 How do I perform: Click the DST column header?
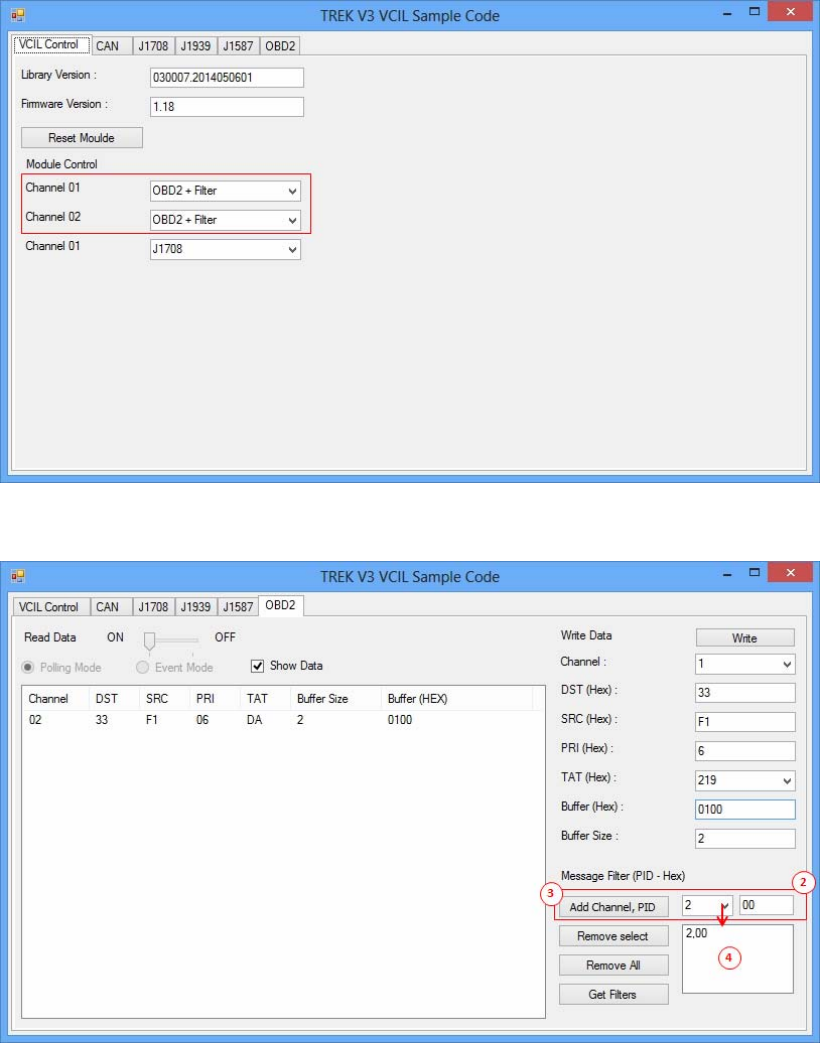114,698
